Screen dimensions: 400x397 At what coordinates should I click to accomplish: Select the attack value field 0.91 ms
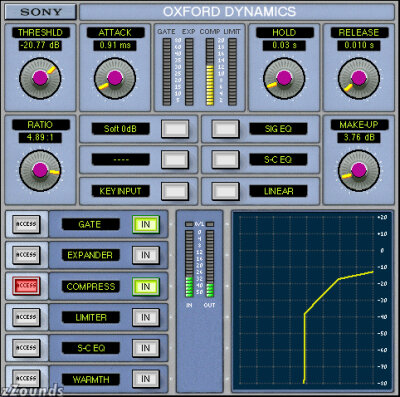click(115, 45)
